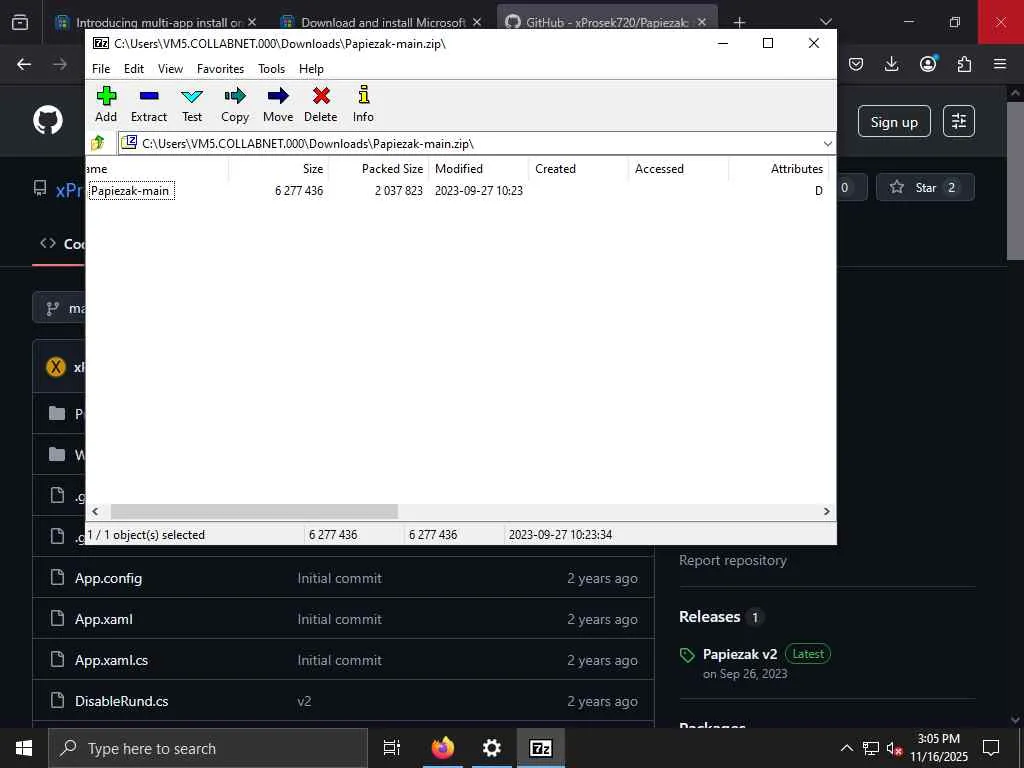This screenshot has height=768, width=1024.
Task: Open Settings gear on taskbar
Action: pyautogui.click(x=492, y=748)
